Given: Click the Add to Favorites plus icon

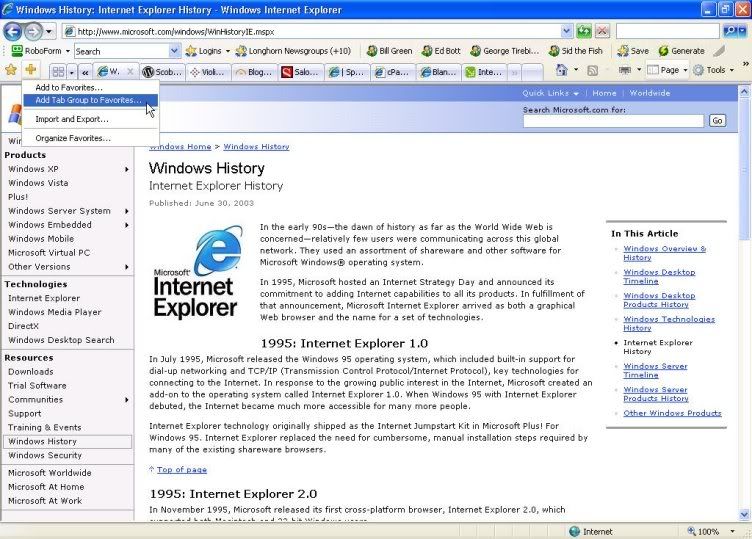Looking at the screenshot, I should click(x=31, y=70).
